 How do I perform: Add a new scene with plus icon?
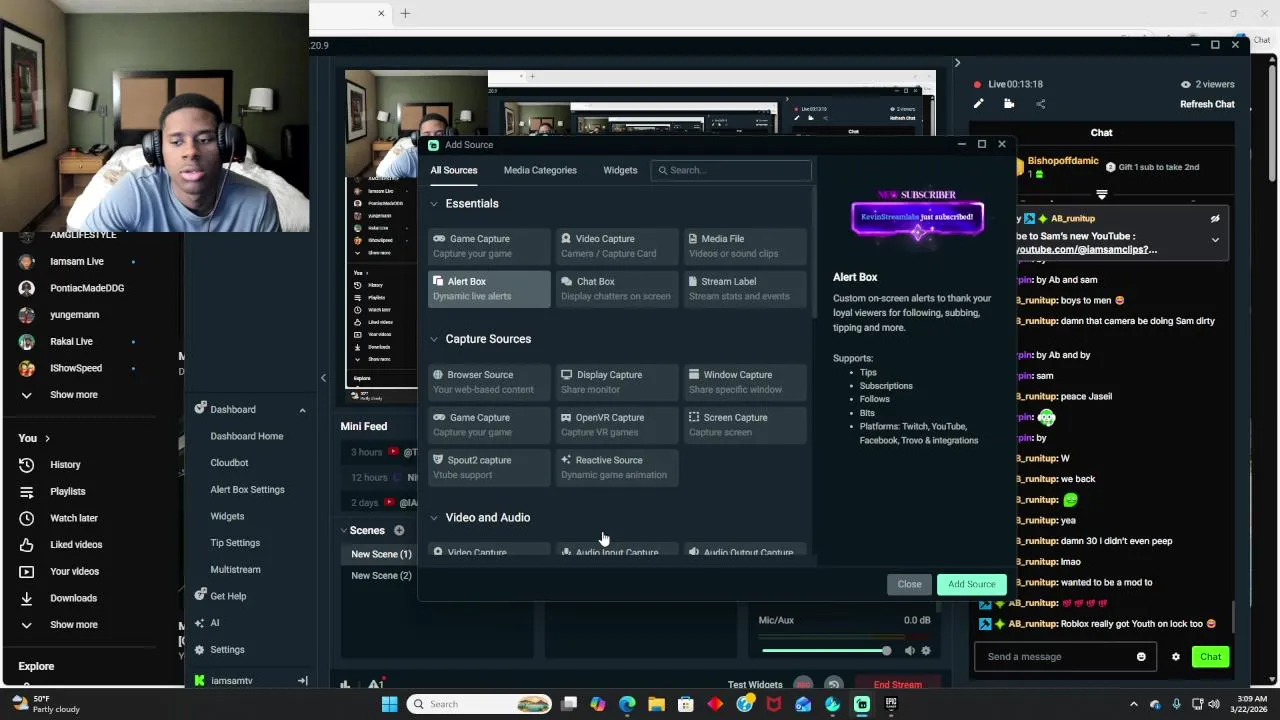click(x=399, y=530)
